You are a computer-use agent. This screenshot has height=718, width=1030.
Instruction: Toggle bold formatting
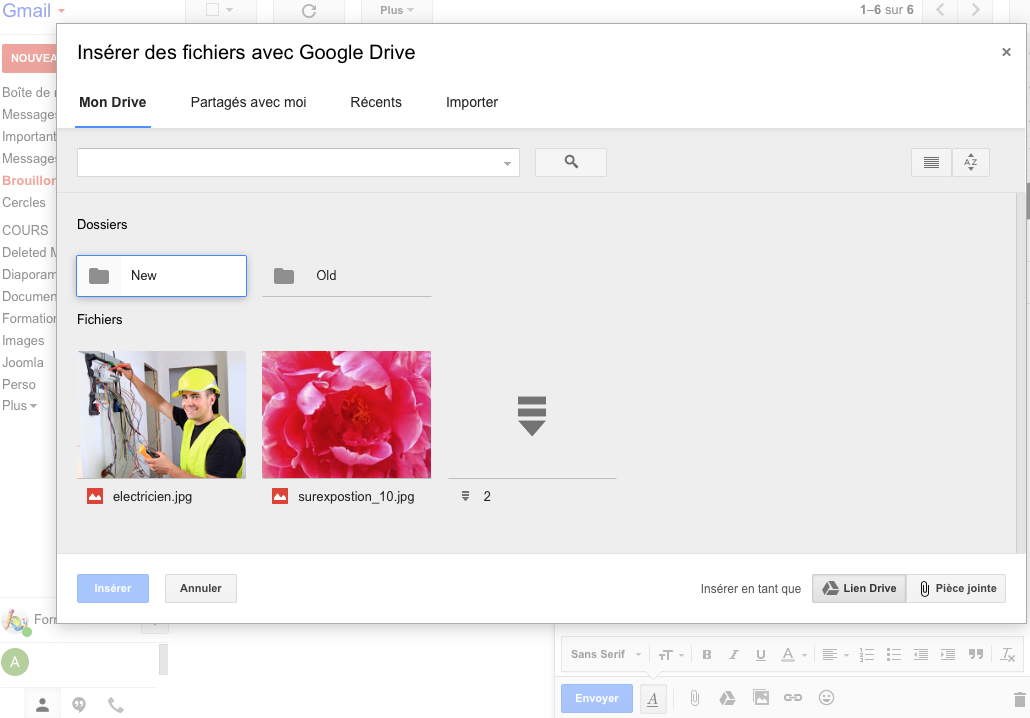tap(707, 654)
